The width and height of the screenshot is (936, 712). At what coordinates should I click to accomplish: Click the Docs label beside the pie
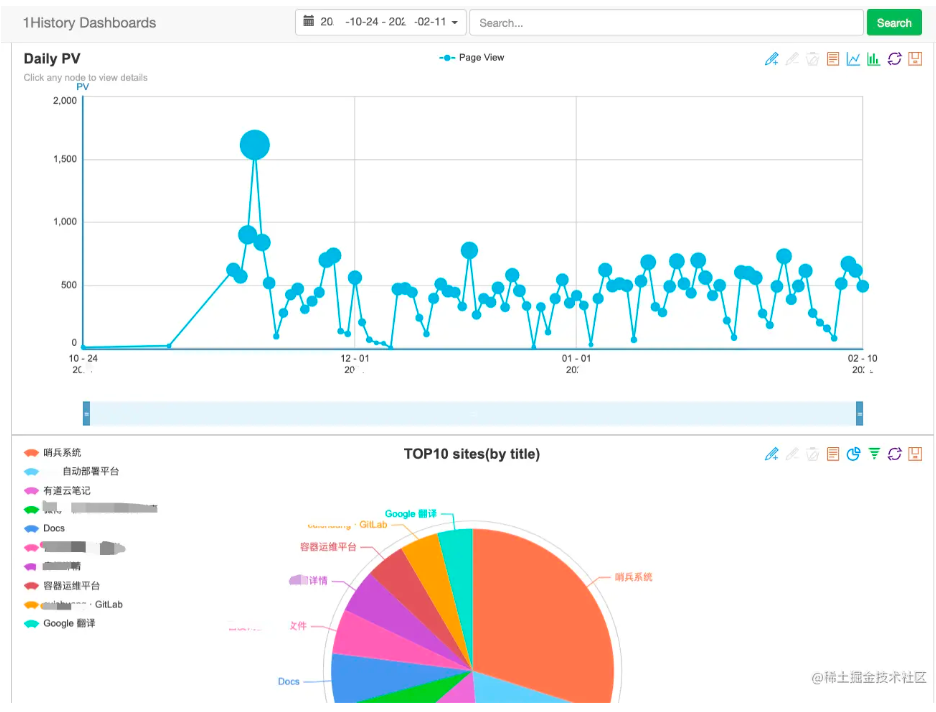[x=288, y=682]
